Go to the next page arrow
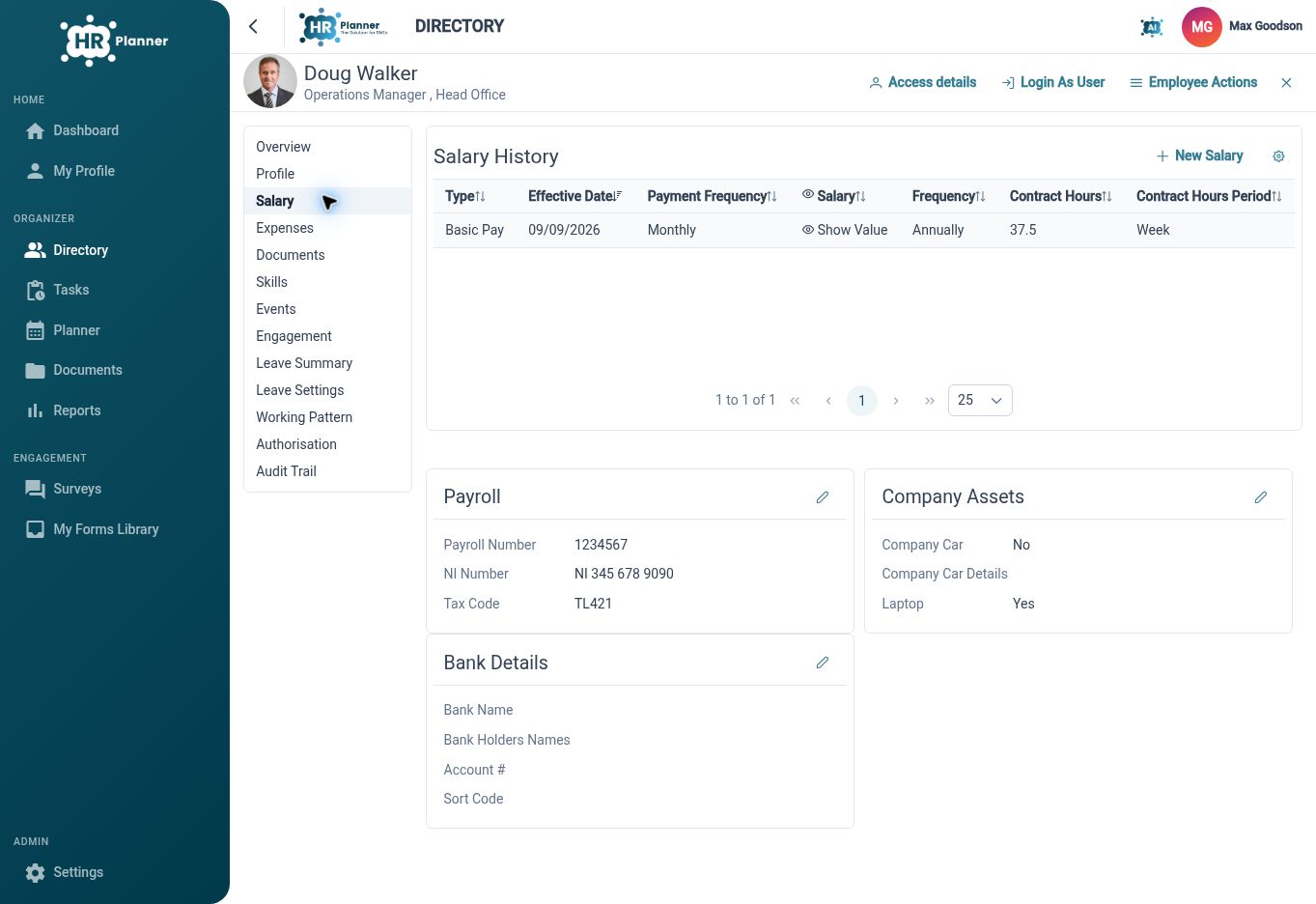The width and height of the screenshot is (1316, 904). pos(896,401)
